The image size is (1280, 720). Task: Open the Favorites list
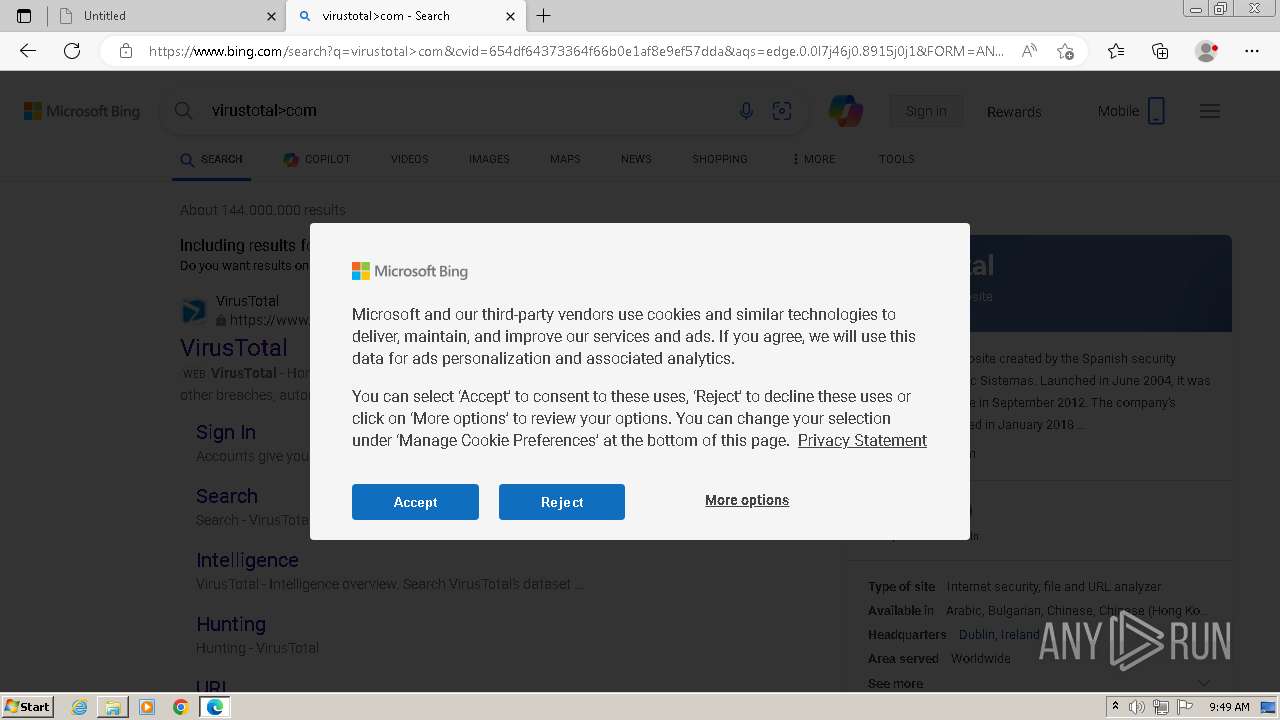coord(1116,51)
